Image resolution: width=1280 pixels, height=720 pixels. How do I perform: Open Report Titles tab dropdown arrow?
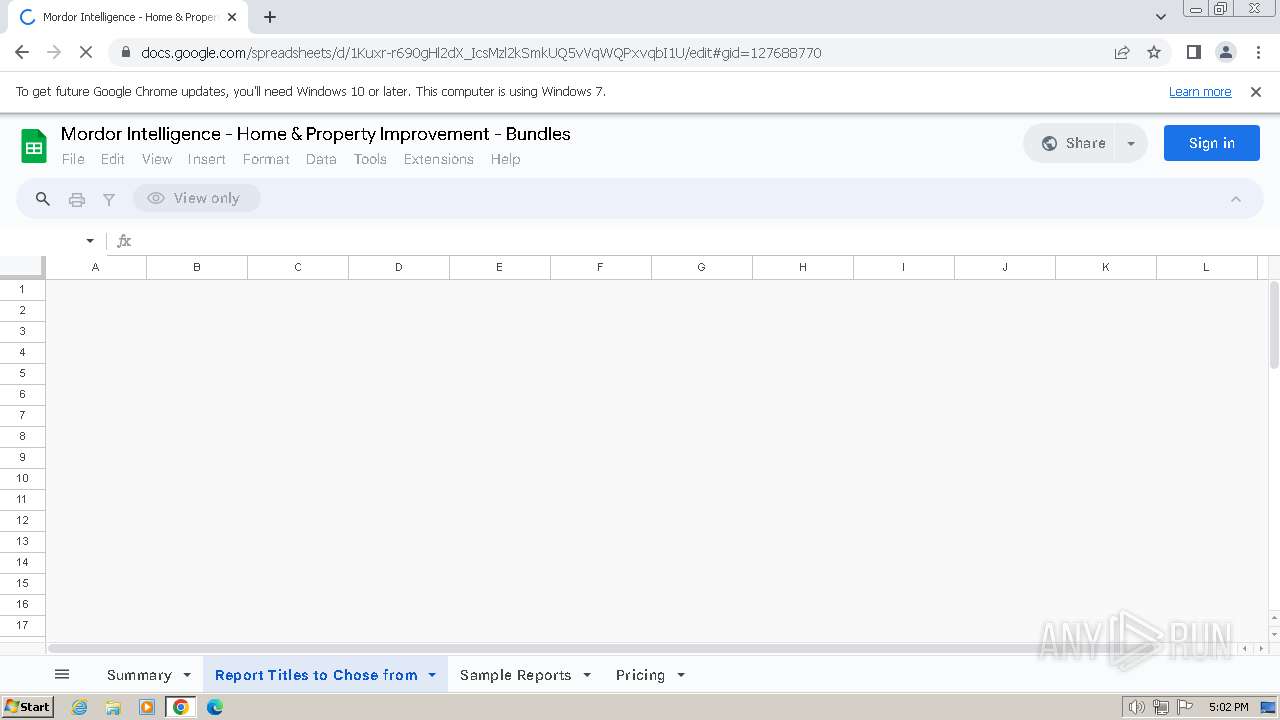432,675
